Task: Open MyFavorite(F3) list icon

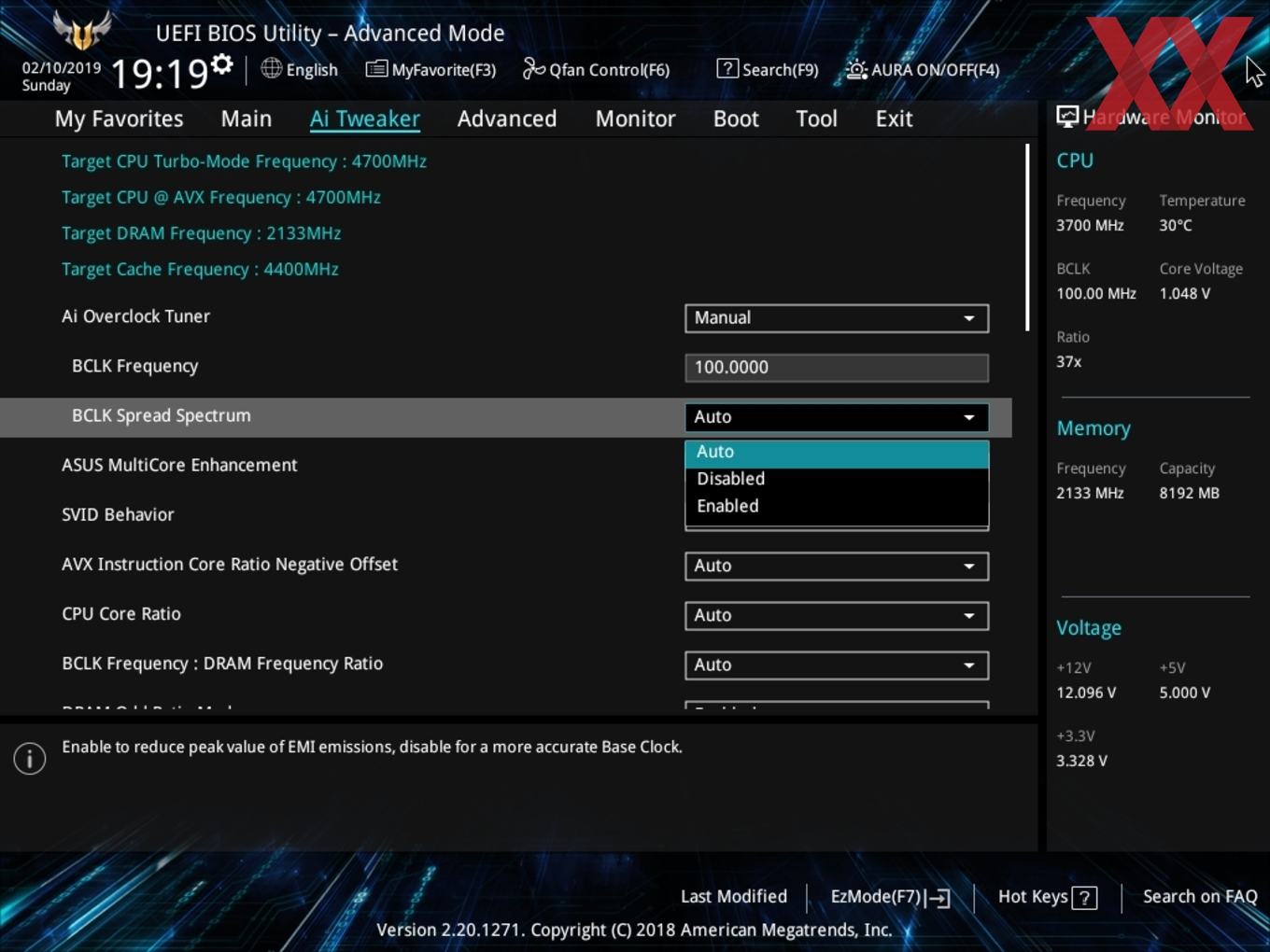Action: point(375,69)
